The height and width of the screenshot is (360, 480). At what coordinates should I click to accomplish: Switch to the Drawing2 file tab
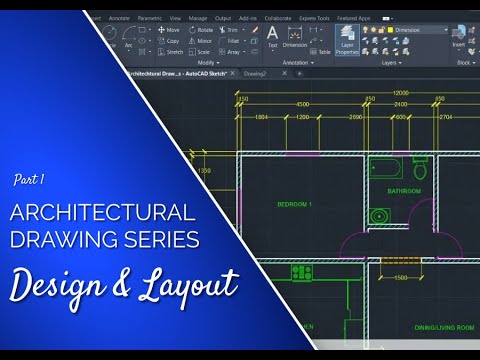click(255, 74)
